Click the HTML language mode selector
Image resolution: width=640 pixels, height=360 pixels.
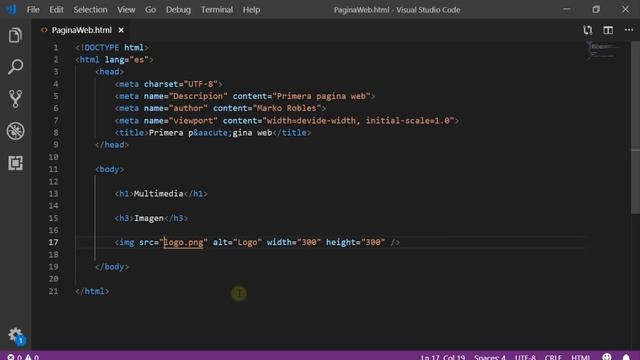[x=580, y=357]
